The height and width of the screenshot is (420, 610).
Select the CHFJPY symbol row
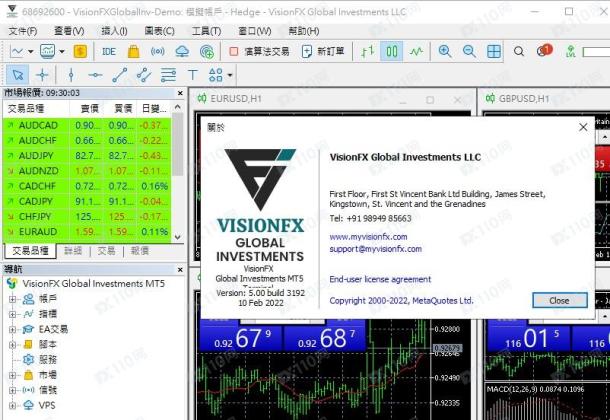87,216
